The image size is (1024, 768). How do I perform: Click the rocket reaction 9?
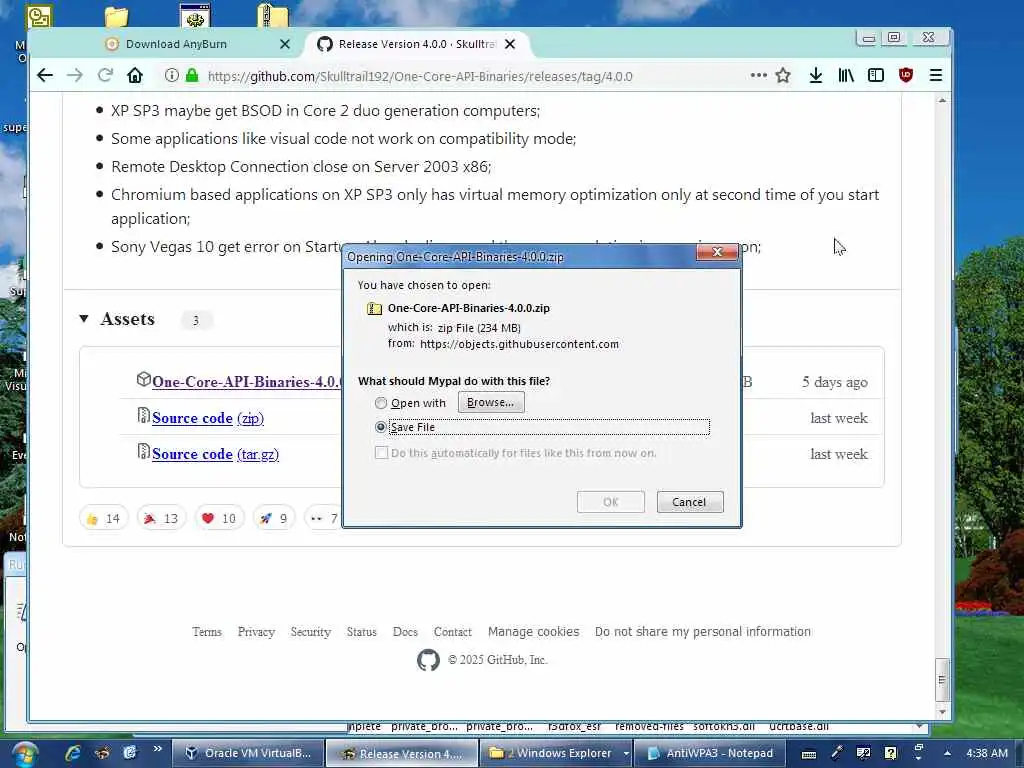274,518
